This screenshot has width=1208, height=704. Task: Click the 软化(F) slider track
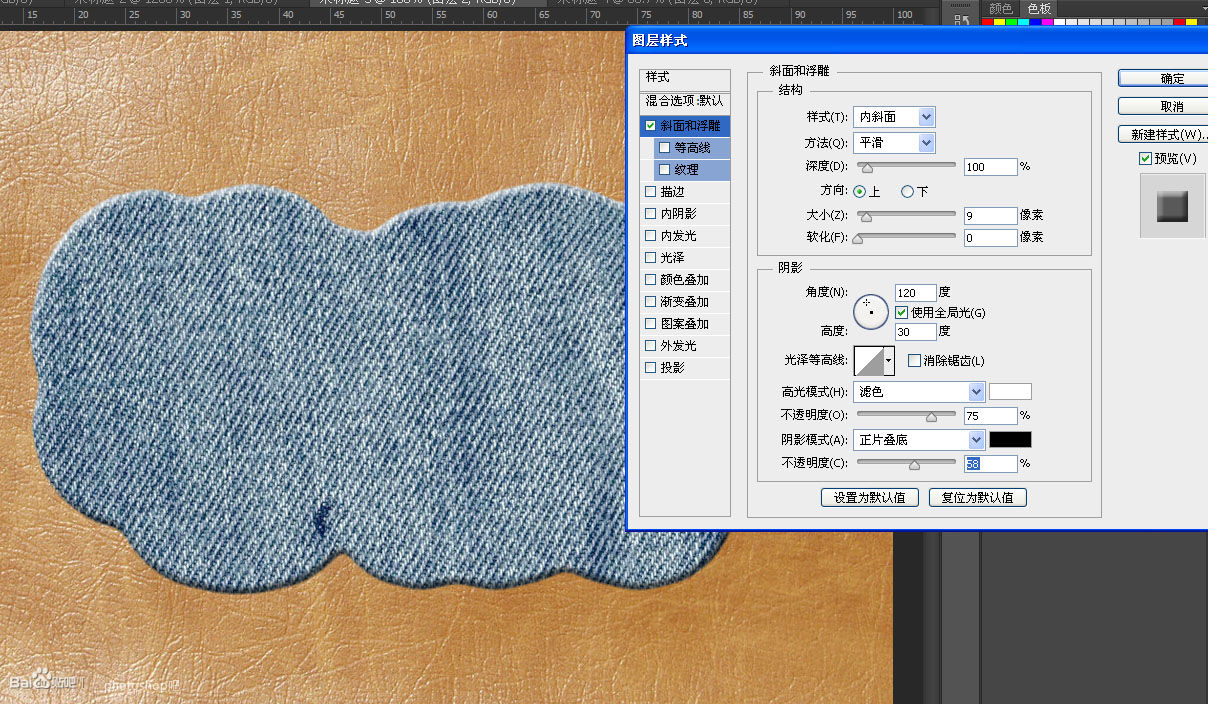[906, 237]
